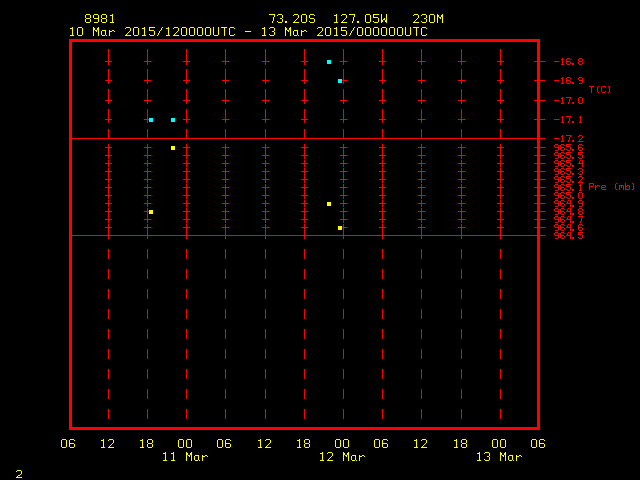Viewport: 640px width, 480px height.
Task: Click the T(C) temperature axis label
Action: 599,90
